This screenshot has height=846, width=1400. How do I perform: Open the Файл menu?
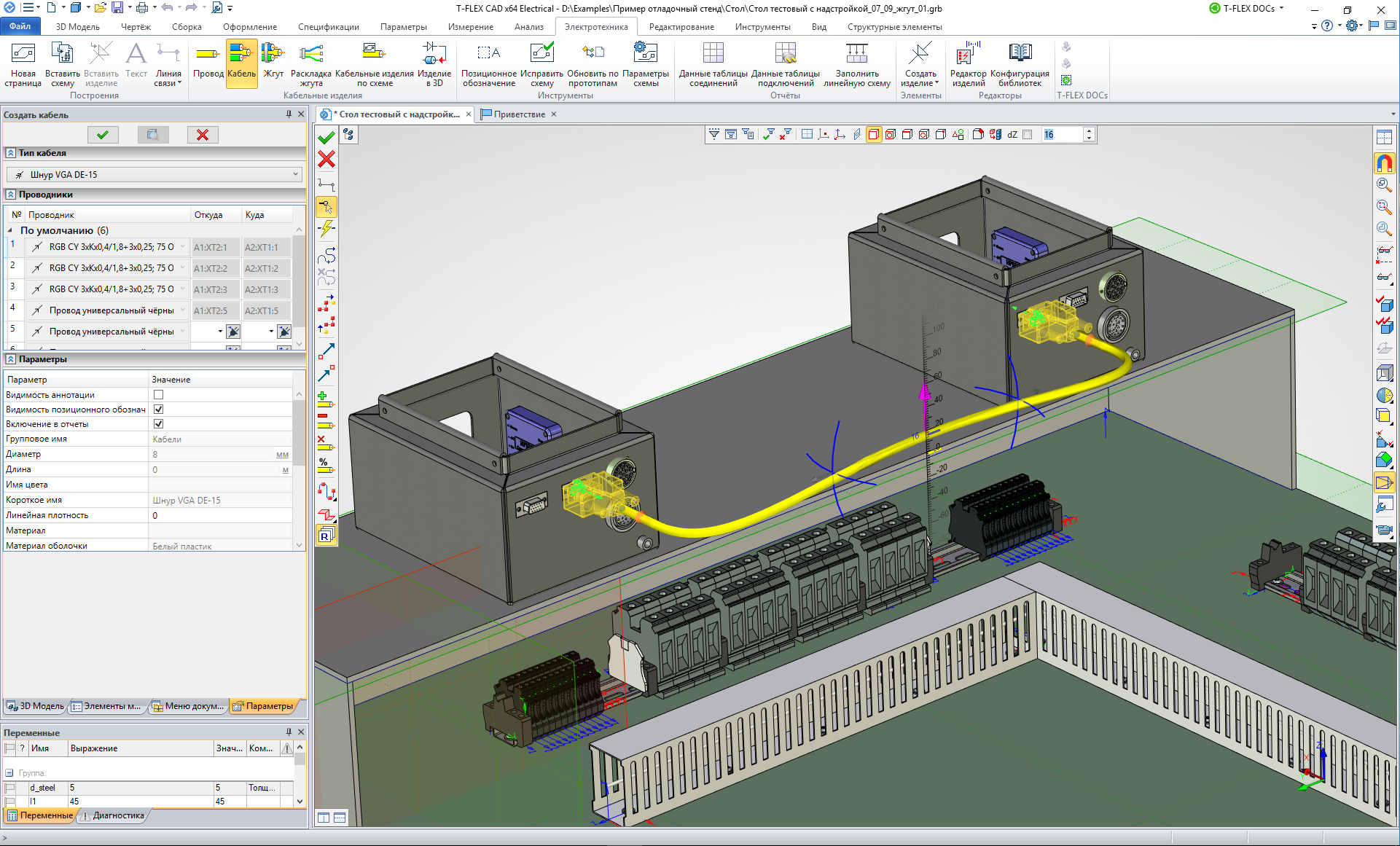click(x=20, y=27)
